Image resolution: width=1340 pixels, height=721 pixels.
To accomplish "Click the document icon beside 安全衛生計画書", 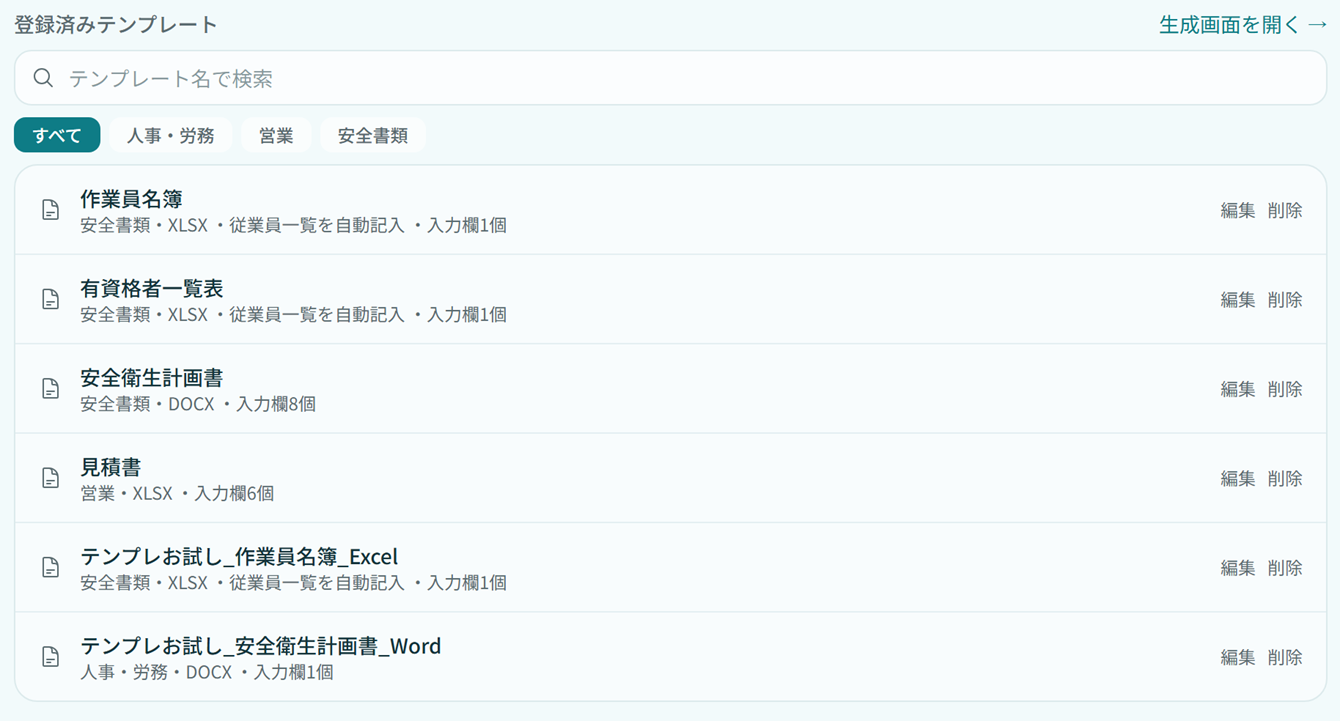I will [50, 389].
